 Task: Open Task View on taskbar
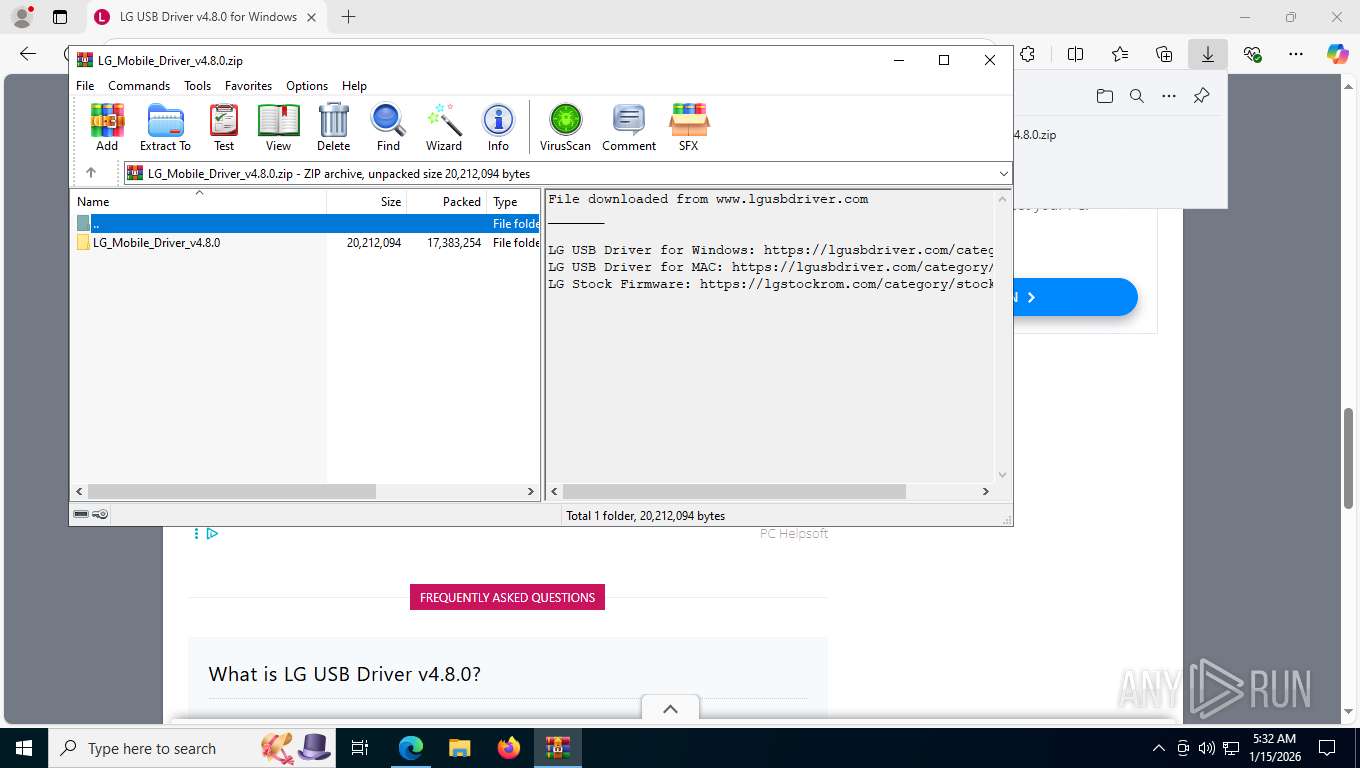(x=360, y=748)
